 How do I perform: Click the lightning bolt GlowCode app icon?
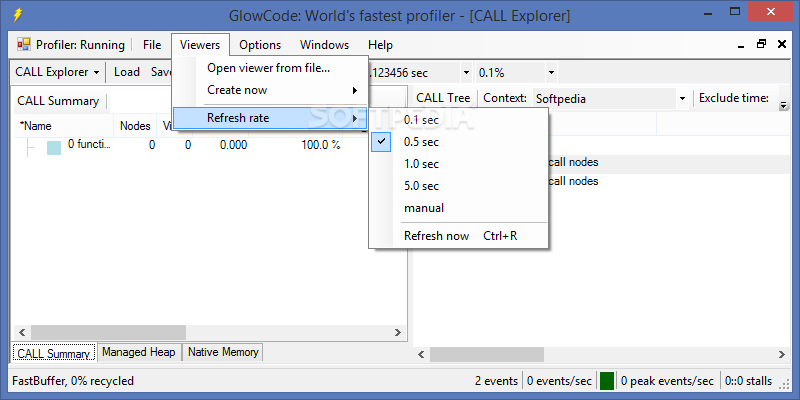pos(17,14)
